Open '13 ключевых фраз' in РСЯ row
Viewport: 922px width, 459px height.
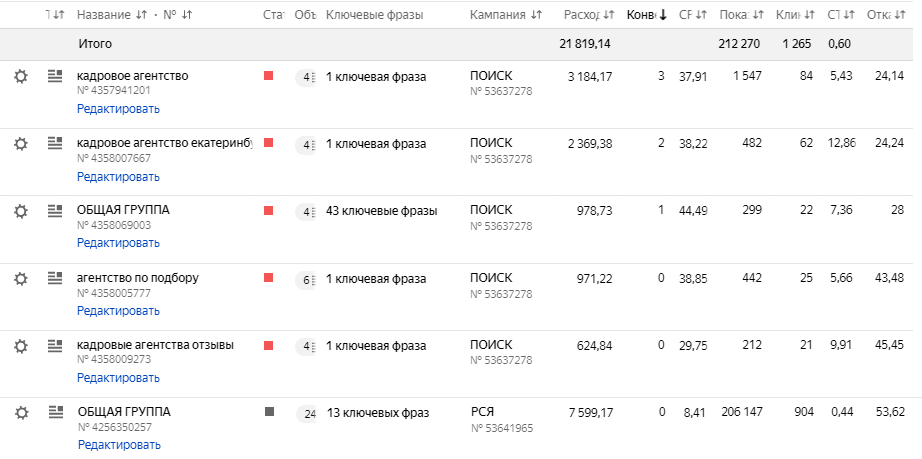click(377, 412)
